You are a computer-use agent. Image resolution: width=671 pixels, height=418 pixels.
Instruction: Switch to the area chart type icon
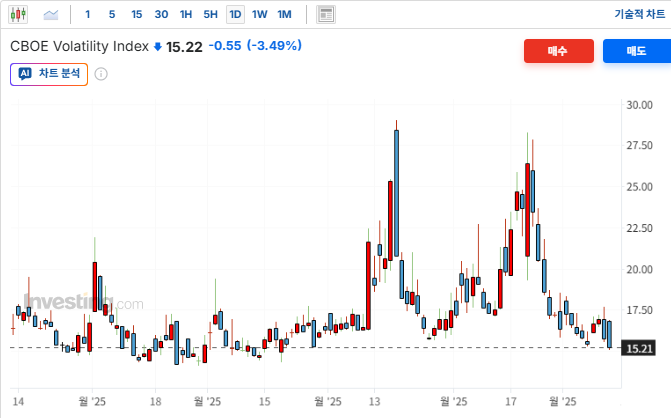(50, 15)
